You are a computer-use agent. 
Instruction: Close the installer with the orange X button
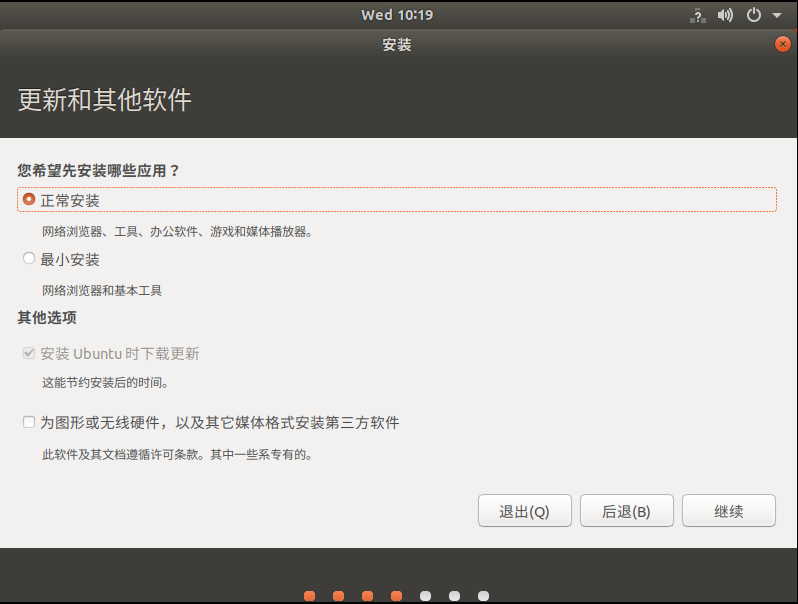click(782, 44)
